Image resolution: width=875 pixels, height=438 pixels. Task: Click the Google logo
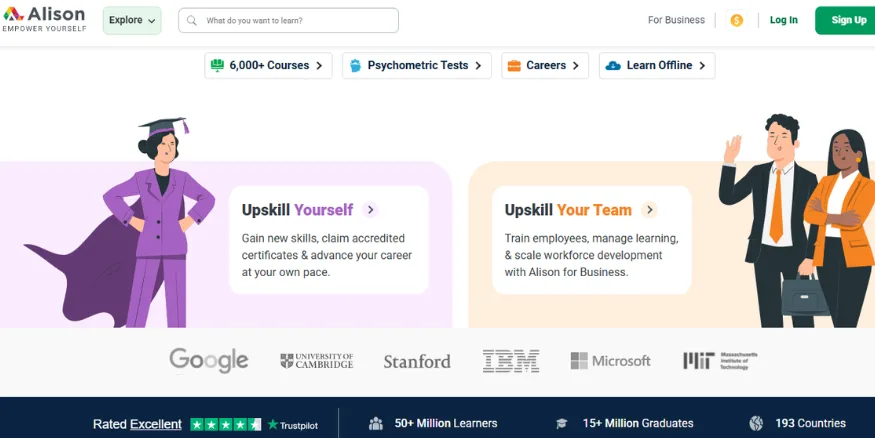click(x=209, y=360)
